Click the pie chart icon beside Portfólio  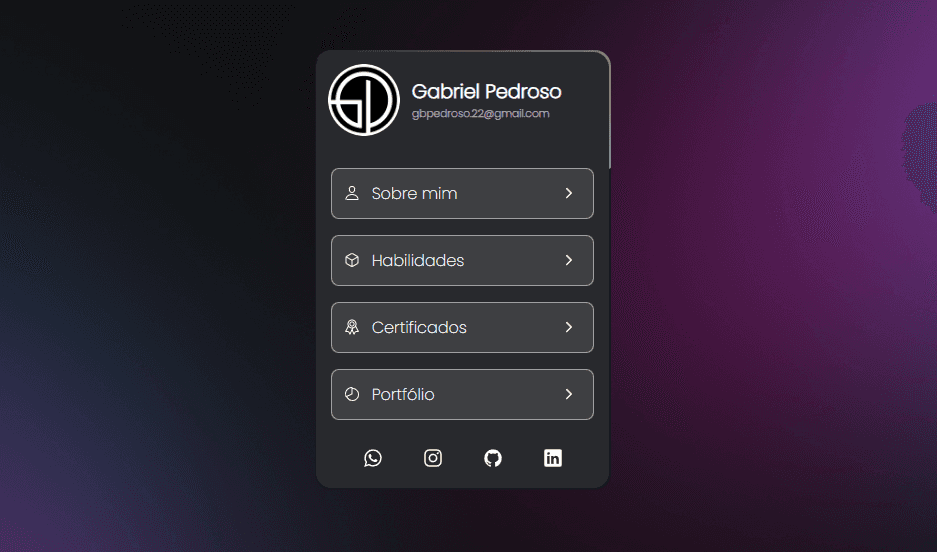click(x=352, y=394)
